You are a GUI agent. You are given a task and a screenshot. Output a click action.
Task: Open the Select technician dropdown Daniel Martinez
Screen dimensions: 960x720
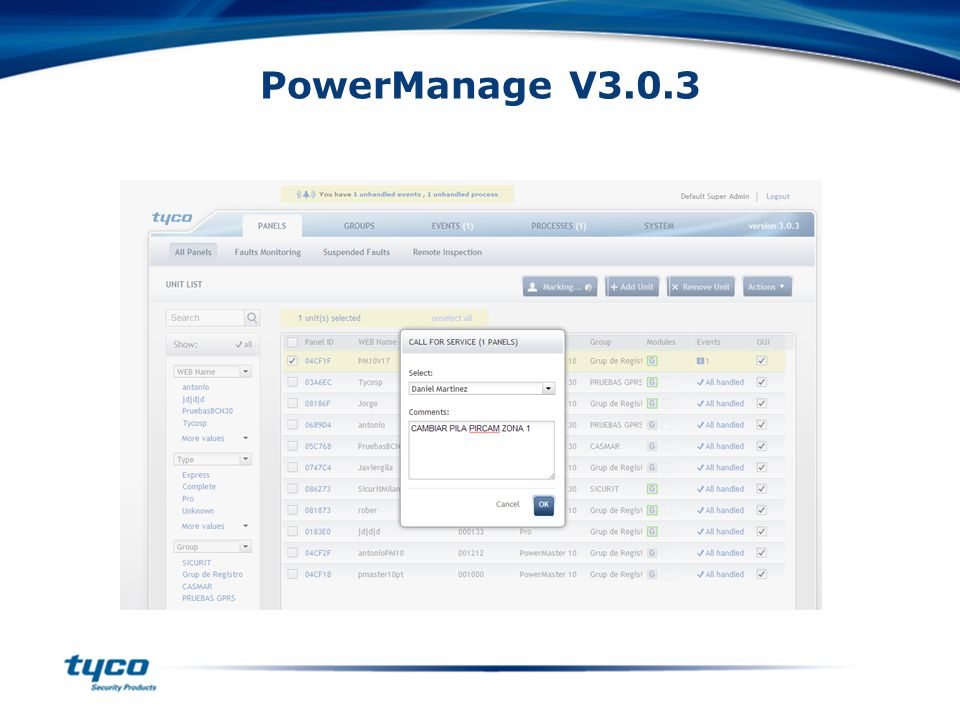[x=481, y=389]
